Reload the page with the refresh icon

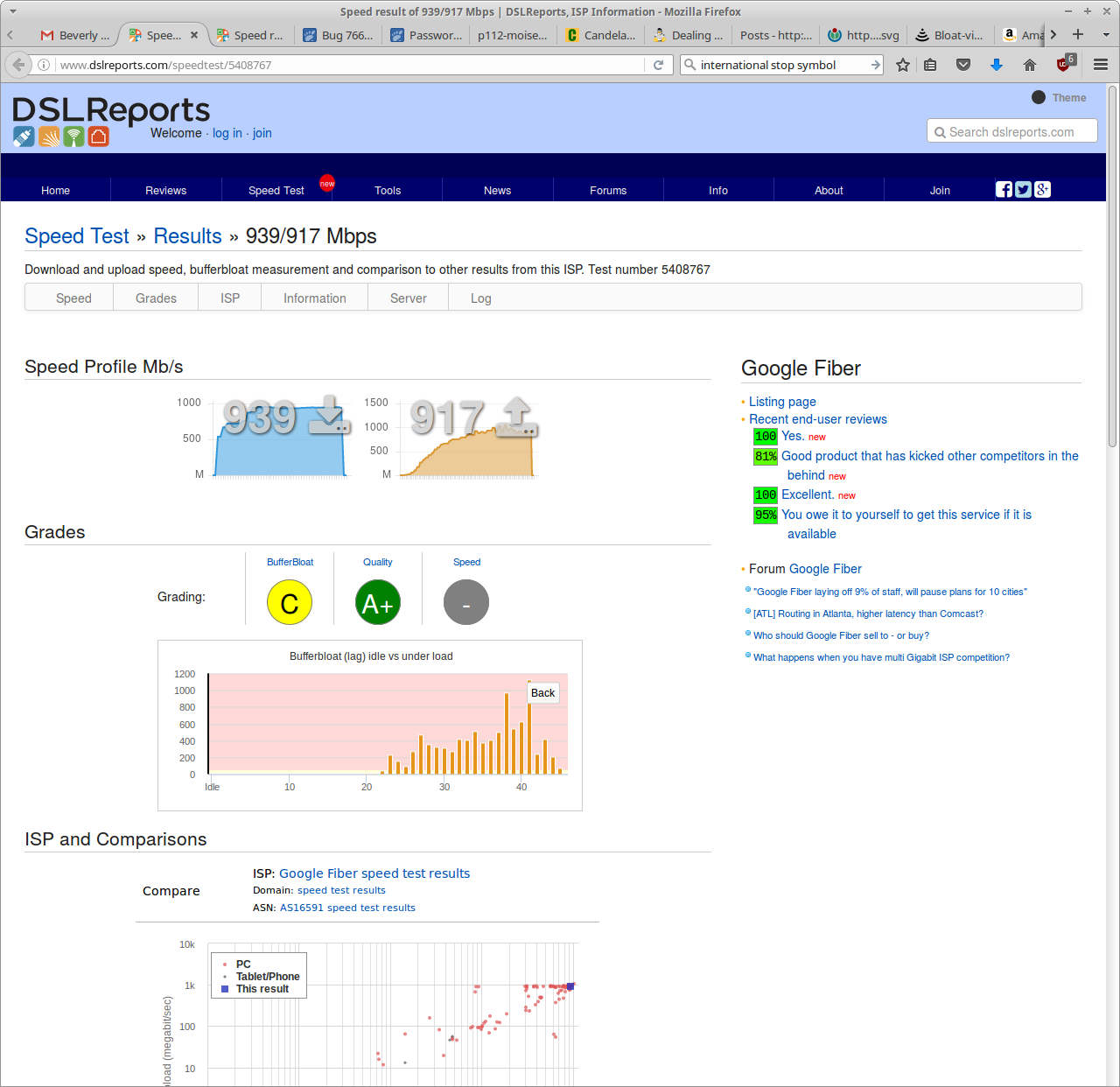[658, 65]
